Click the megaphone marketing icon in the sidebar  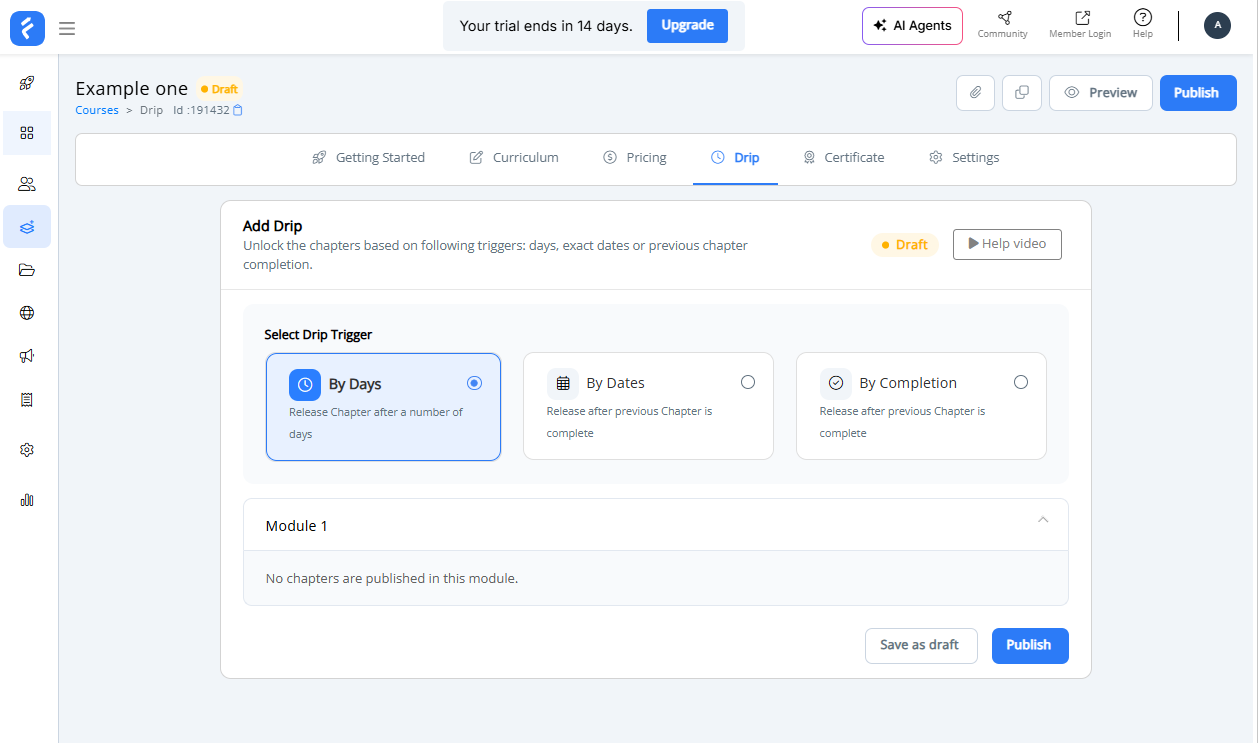27,356
